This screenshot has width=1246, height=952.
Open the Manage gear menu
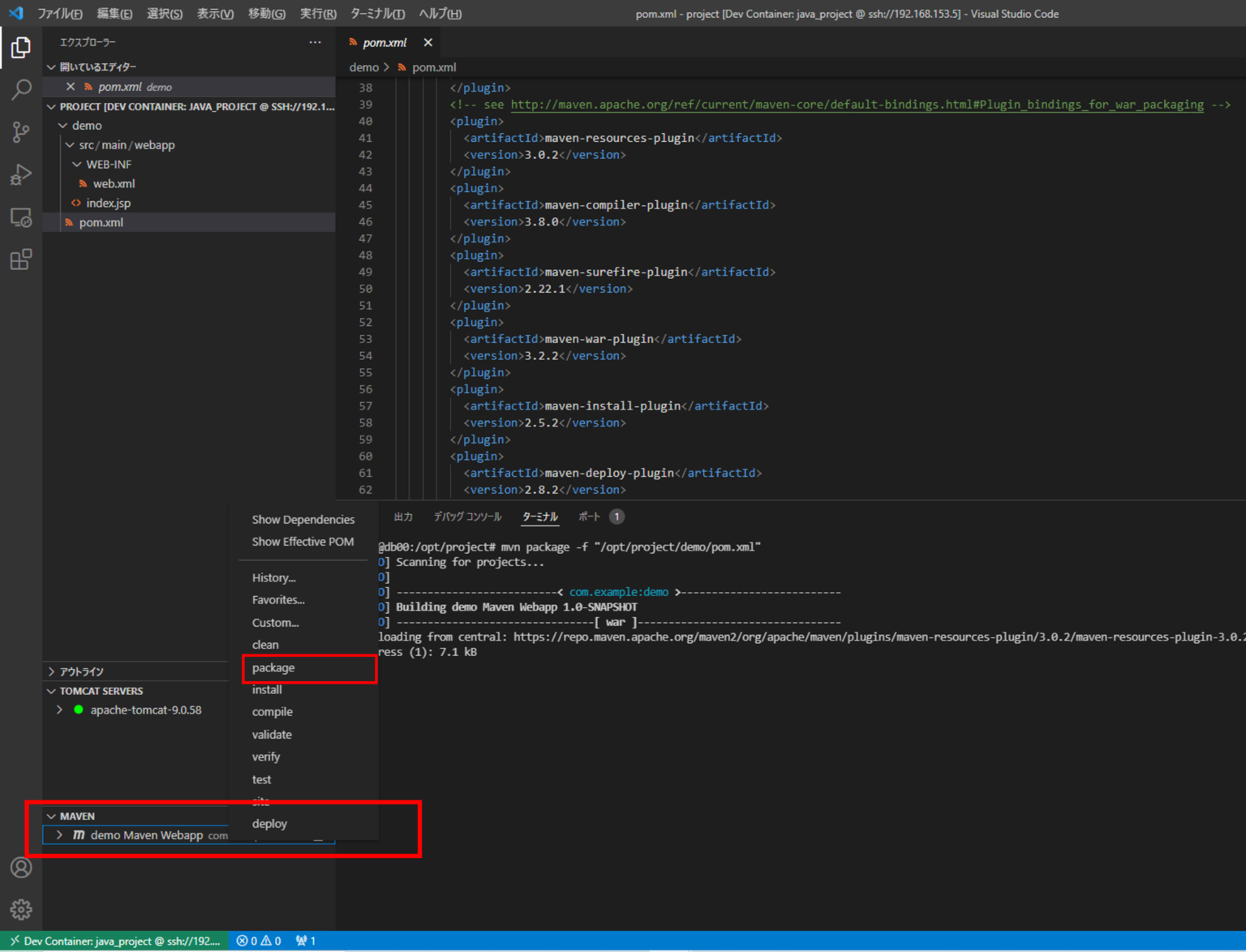pyautogui.click(x=20, y=909)
